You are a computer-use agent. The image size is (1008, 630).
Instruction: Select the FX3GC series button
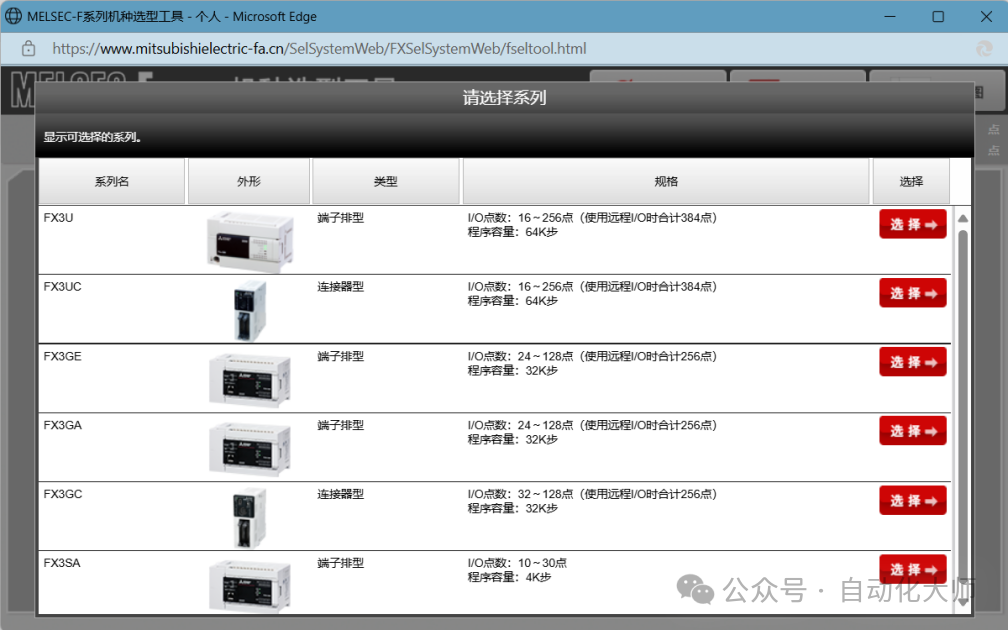(x=913, y=500)
